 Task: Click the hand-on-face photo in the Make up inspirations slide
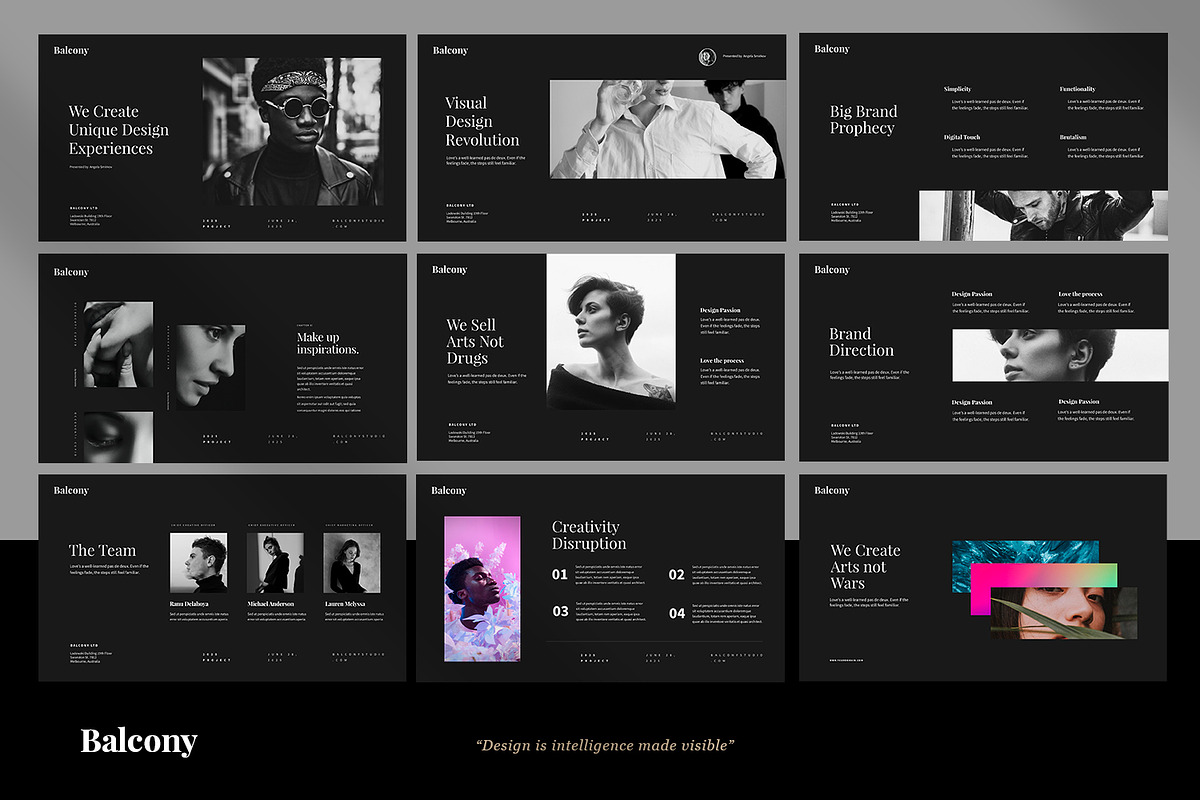click(x=119, y=344)
